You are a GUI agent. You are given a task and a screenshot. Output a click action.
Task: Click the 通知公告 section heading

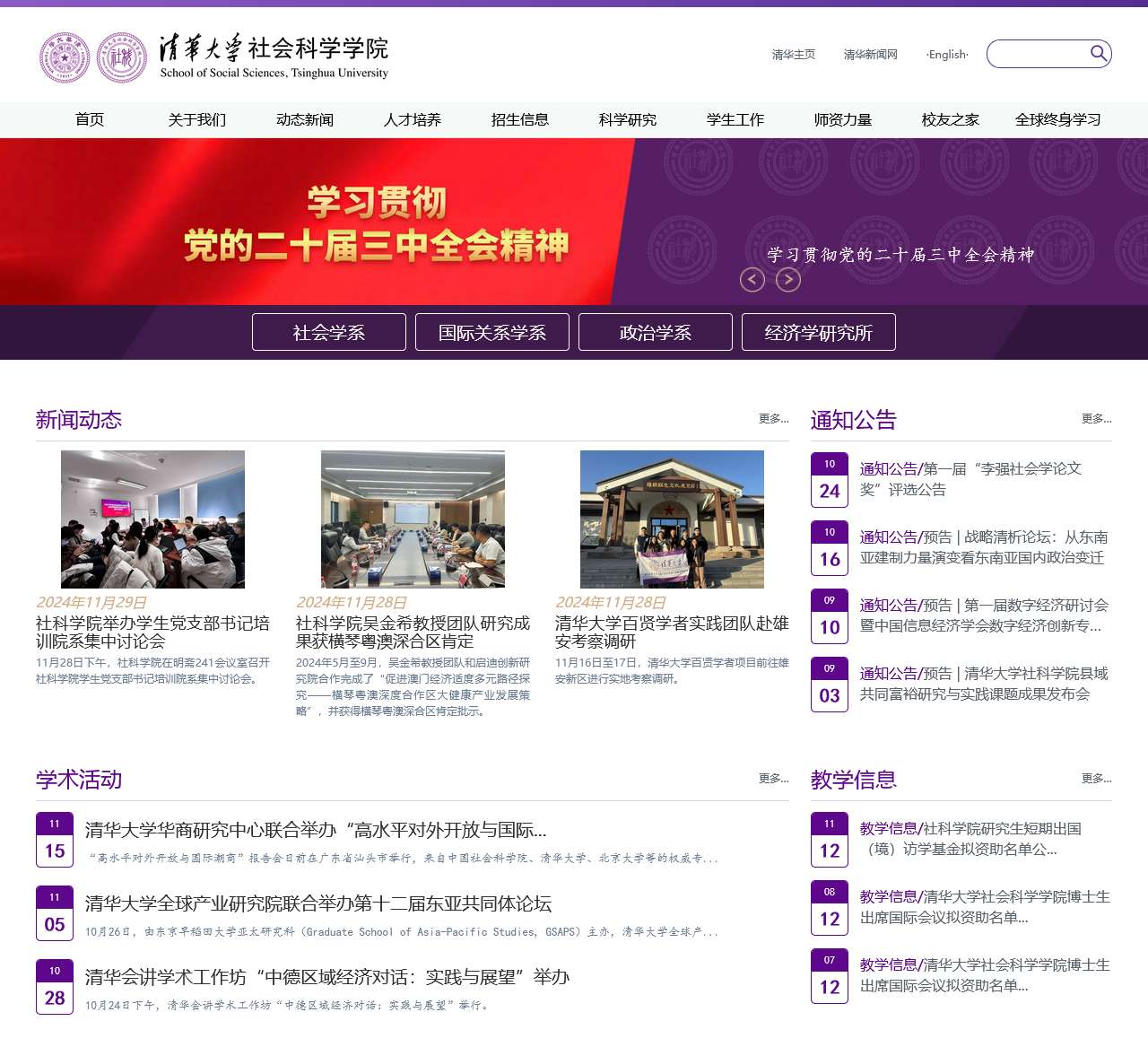(854, 420)
